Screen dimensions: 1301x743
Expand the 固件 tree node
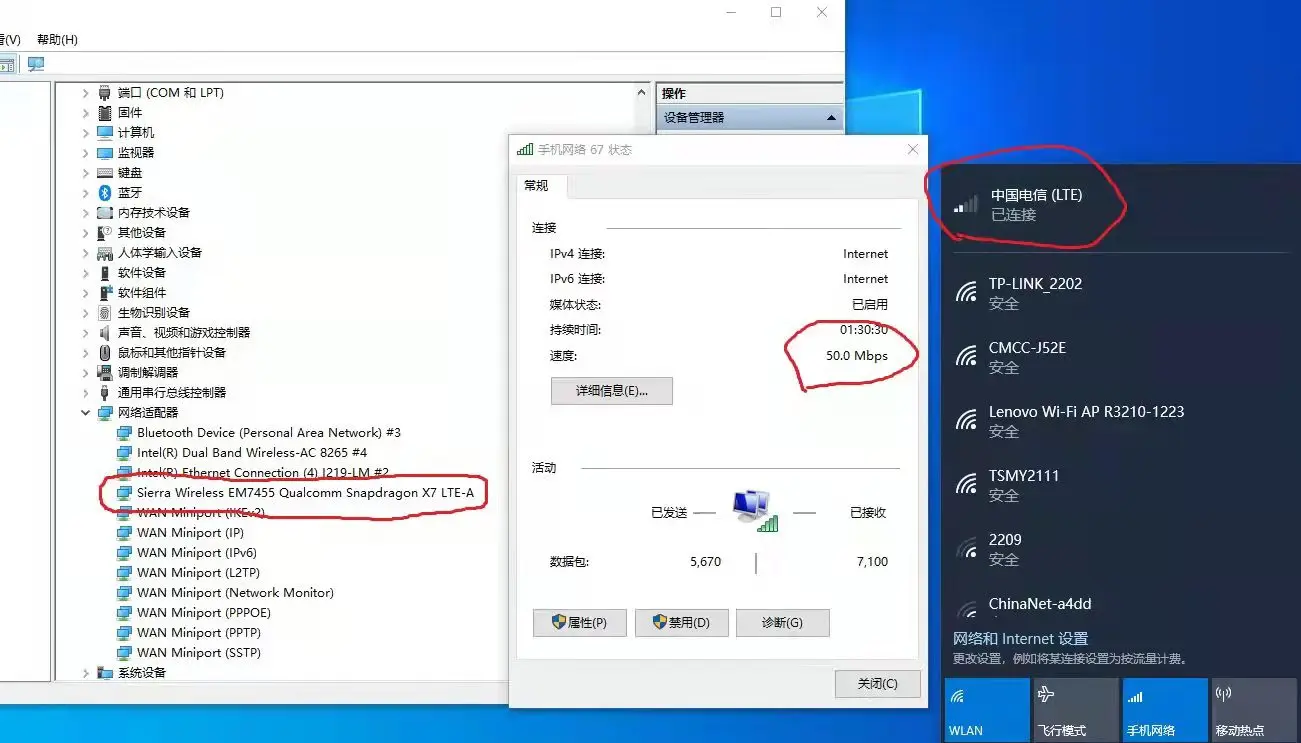pyautogui.click(x=86, y=113)
